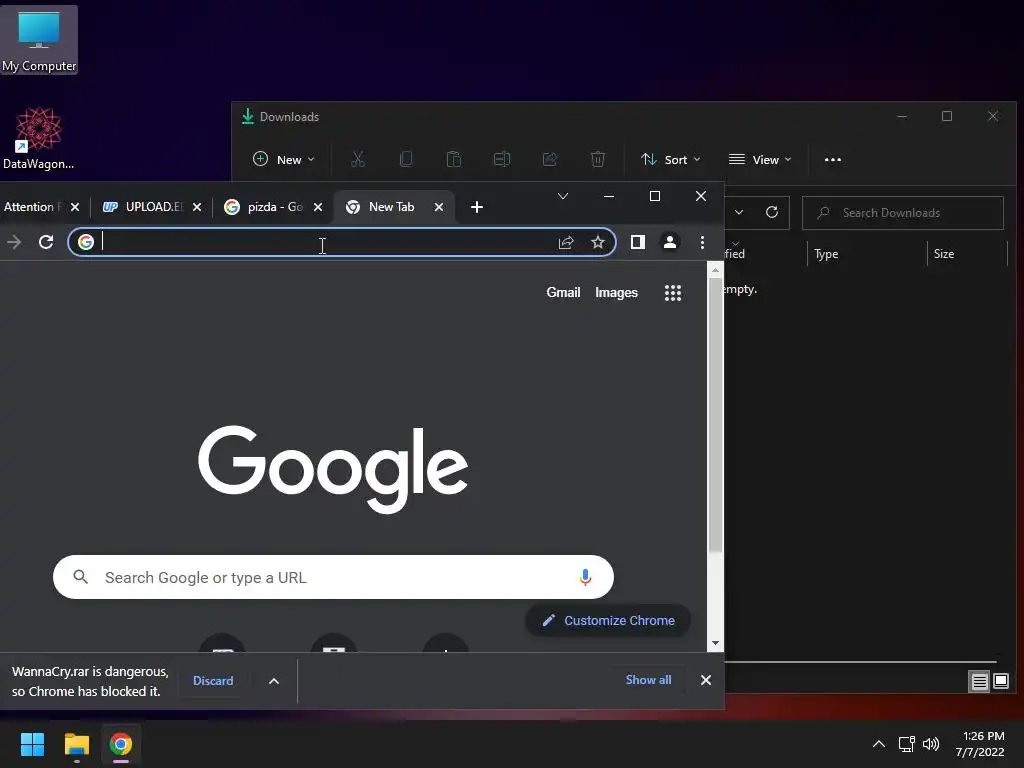Close the Attention tab

74,207
